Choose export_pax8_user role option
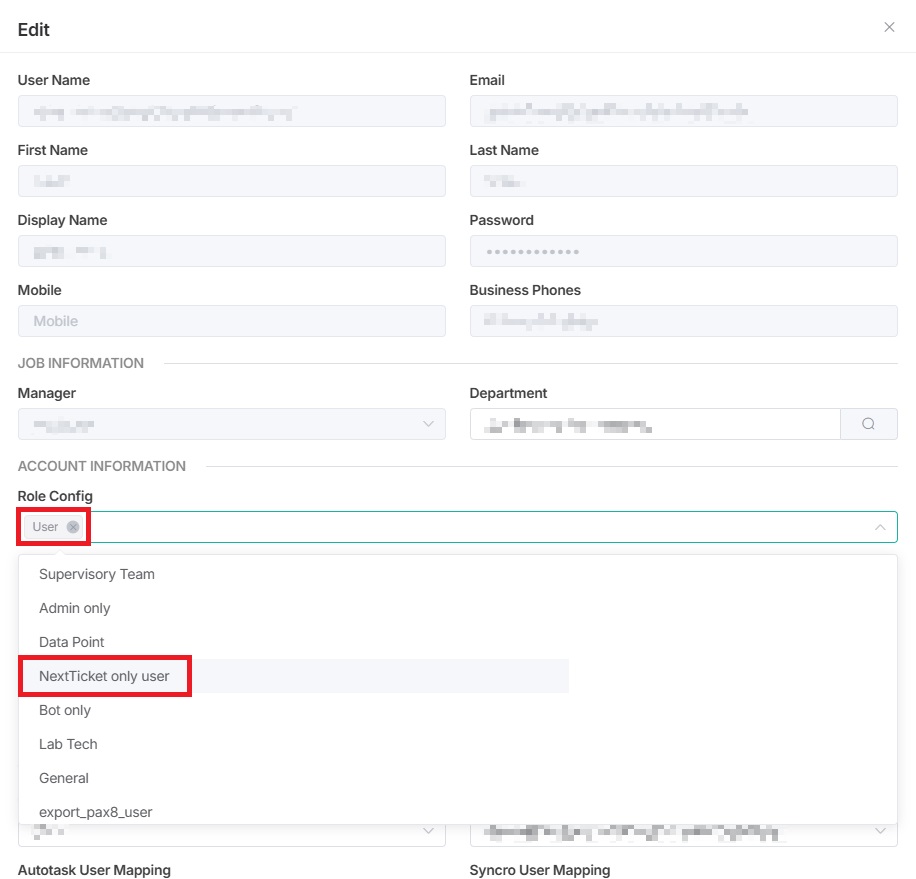 coord(96,812)
